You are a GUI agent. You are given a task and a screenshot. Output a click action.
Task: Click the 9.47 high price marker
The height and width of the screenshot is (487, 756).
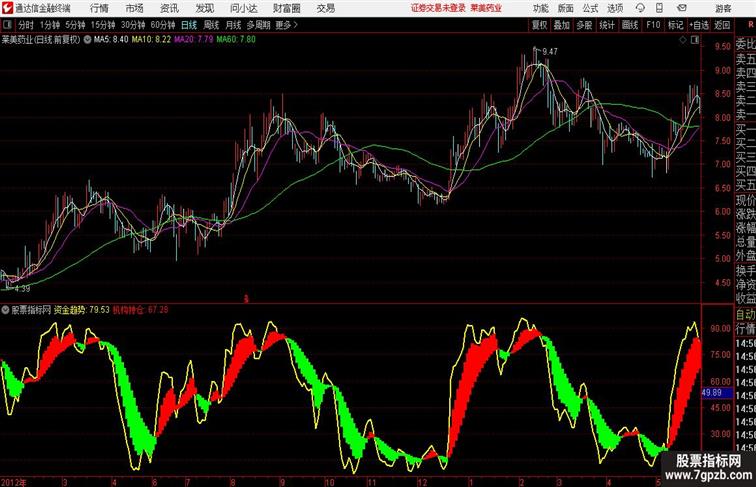pos(550,51)
